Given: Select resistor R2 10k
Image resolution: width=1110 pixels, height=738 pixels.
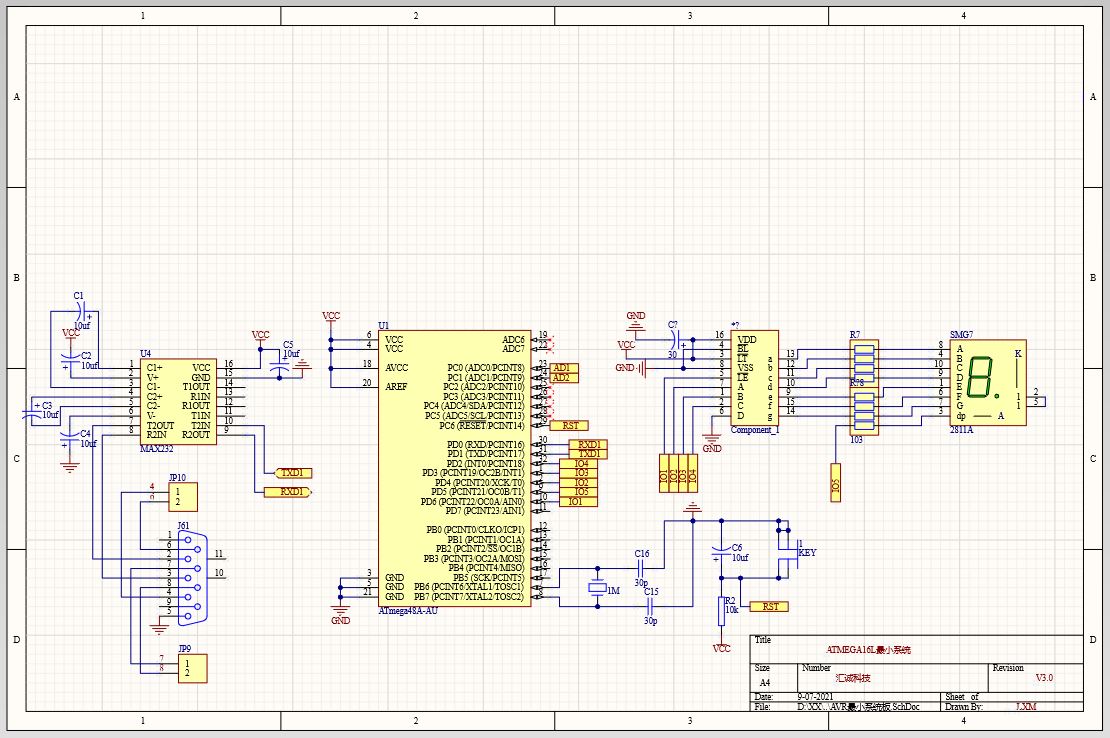Looking at the screenshot, I should (721, 611).
